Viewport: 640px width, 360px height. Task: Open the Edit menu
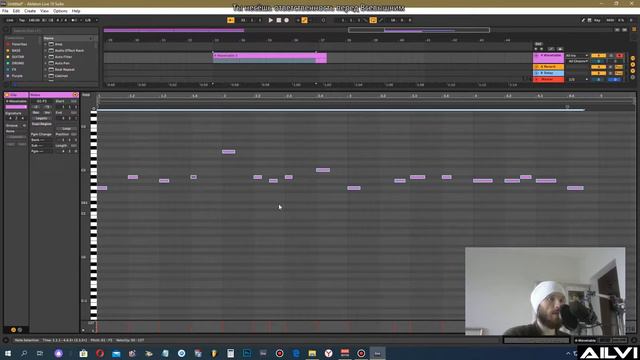[16, 11]
